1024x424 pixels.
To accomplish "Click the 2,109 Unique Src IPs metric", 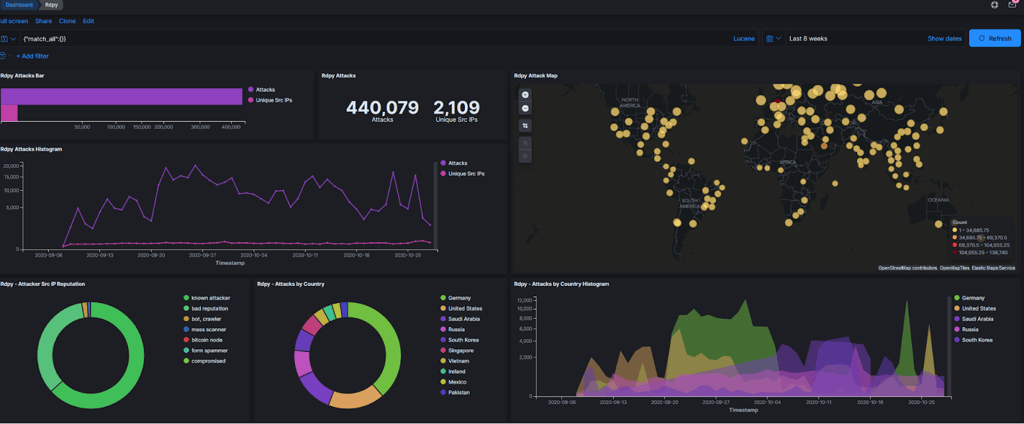I will [456, 110].
